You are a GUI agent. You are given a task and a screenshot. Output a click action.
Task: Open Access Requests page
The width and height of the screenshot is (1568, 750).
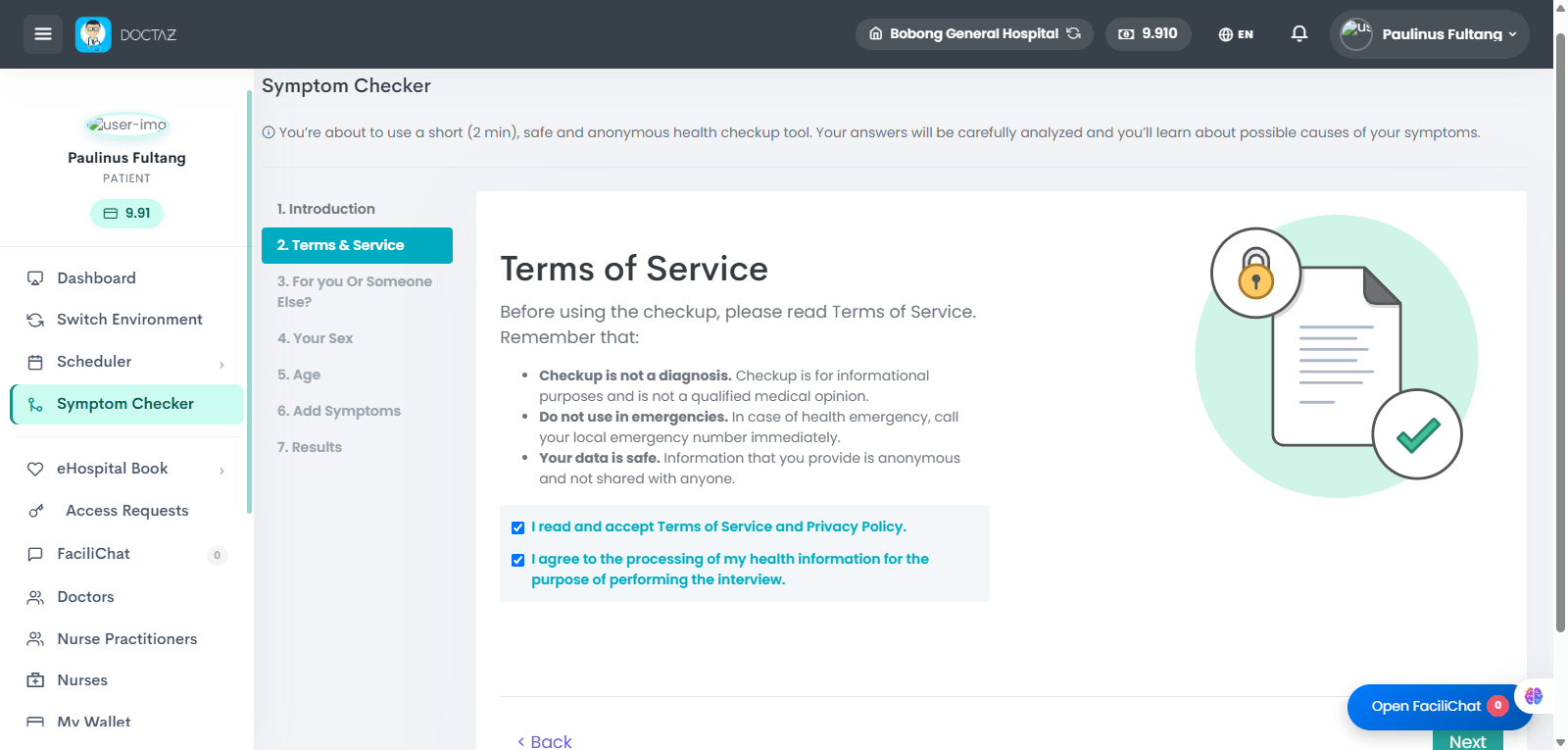[x=126, y=511]
